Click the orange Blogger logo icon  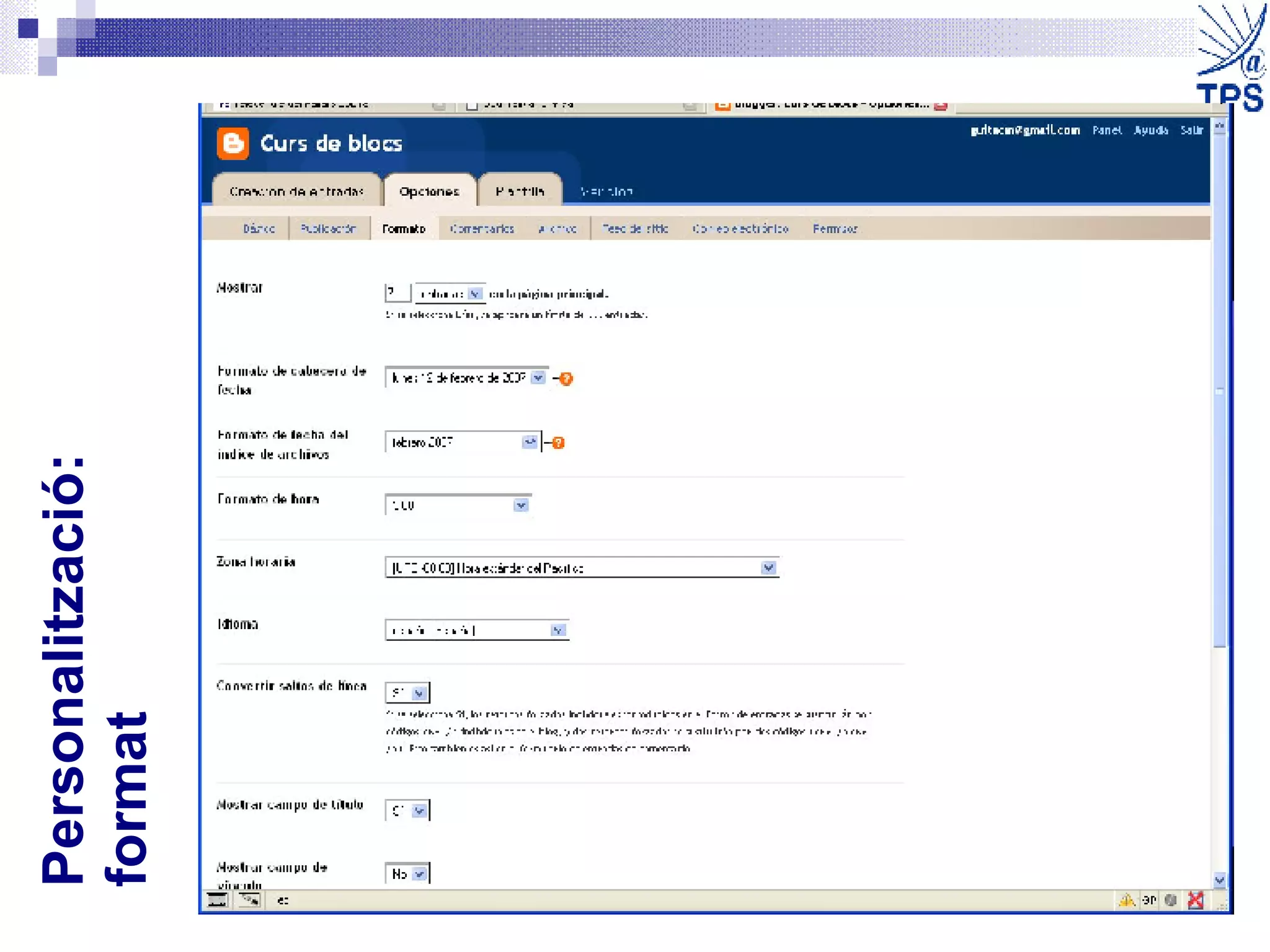click(x=233, y=144)
